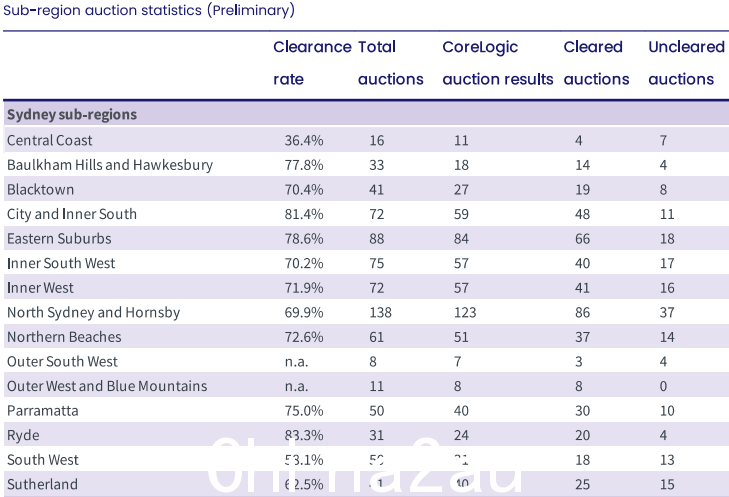The image size is (729, 497).
Task: Click the City and Inner South label
Action: click(x=72, y=214)
